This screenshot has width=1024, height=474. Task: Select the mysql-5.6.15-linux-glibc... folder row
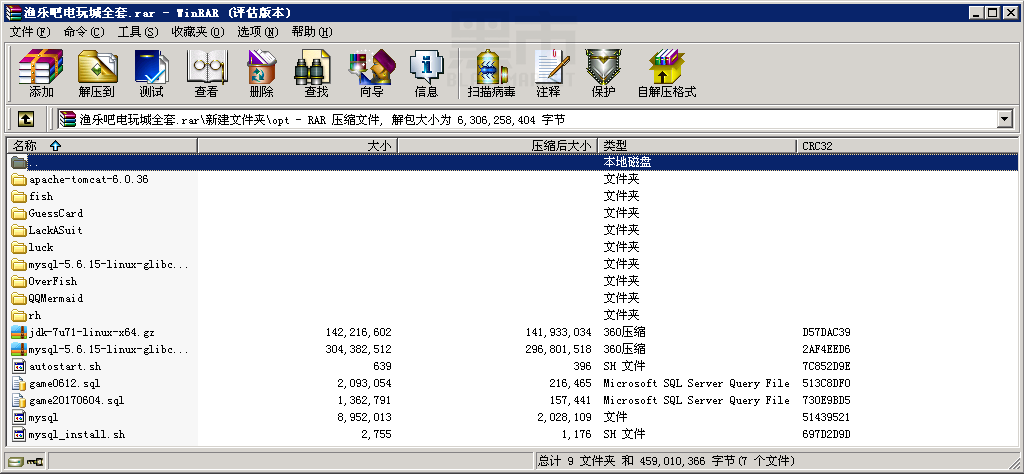[513, 264]
